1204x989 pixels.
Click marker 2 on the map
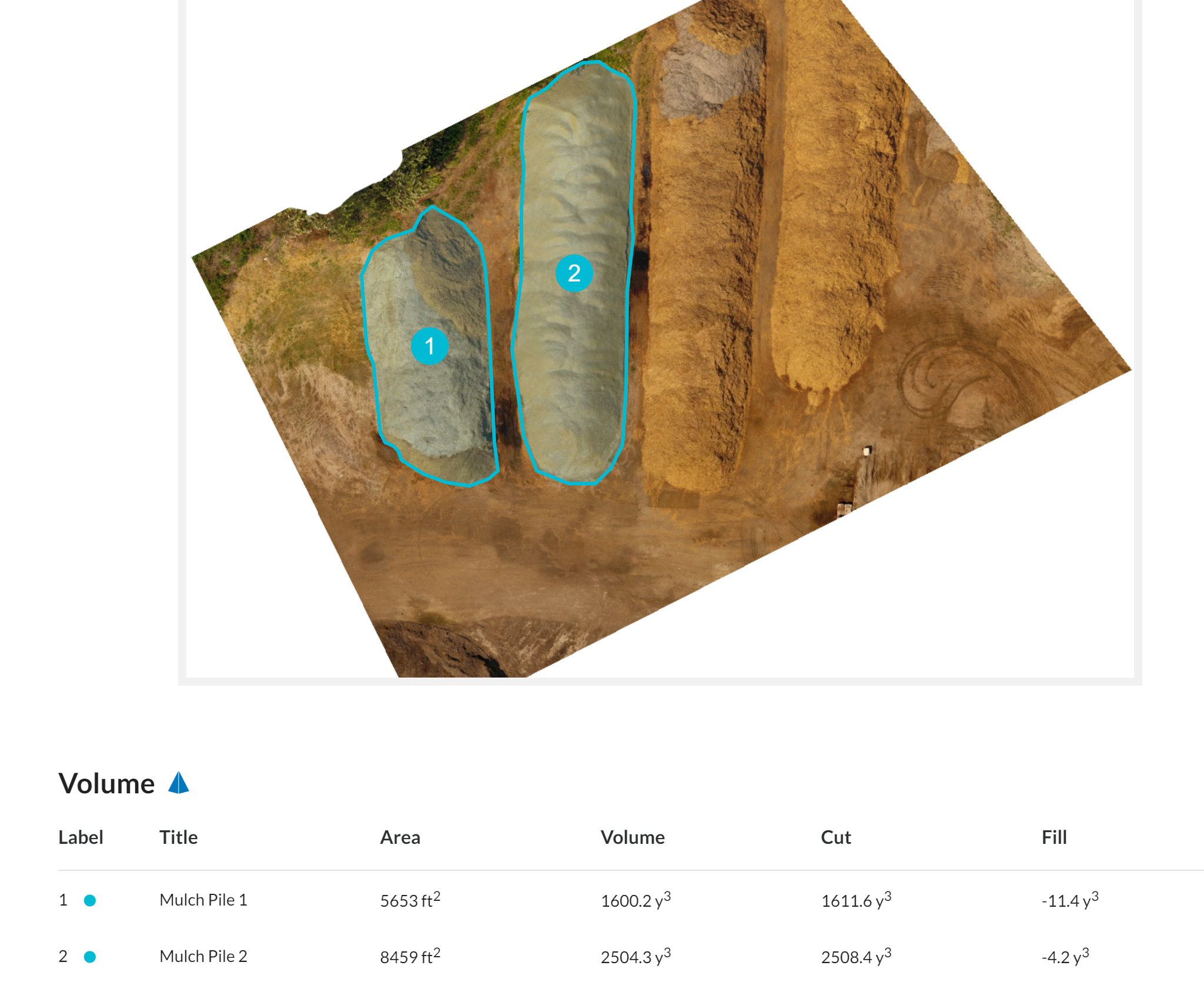tap(574, 273)
